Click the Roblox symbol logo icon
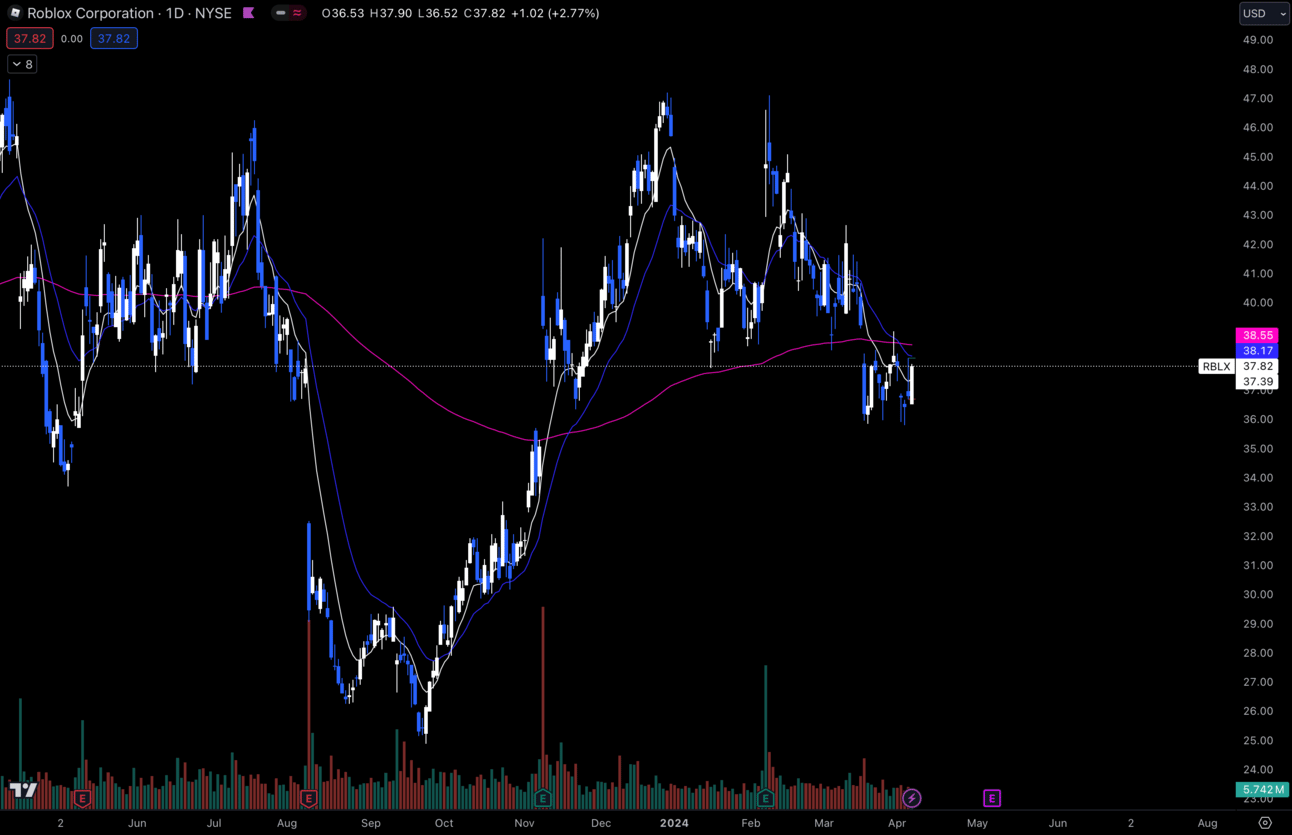This screenshot has height=835, width=1292. 15,13
